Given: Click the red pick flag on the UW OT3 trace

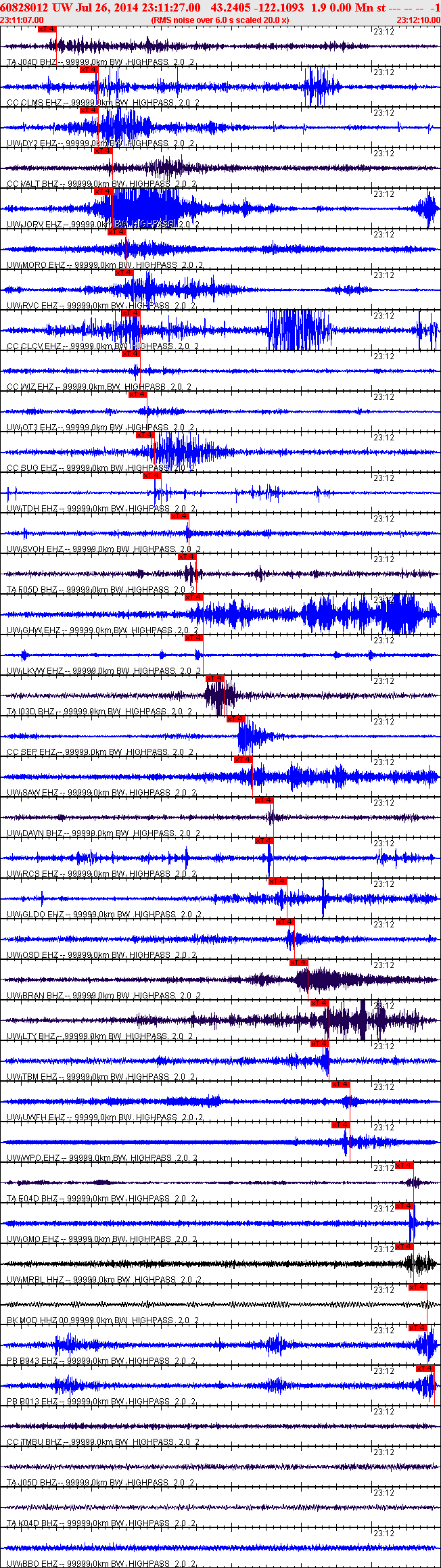Looking at the screenshot, I should (x=138, y=394).
